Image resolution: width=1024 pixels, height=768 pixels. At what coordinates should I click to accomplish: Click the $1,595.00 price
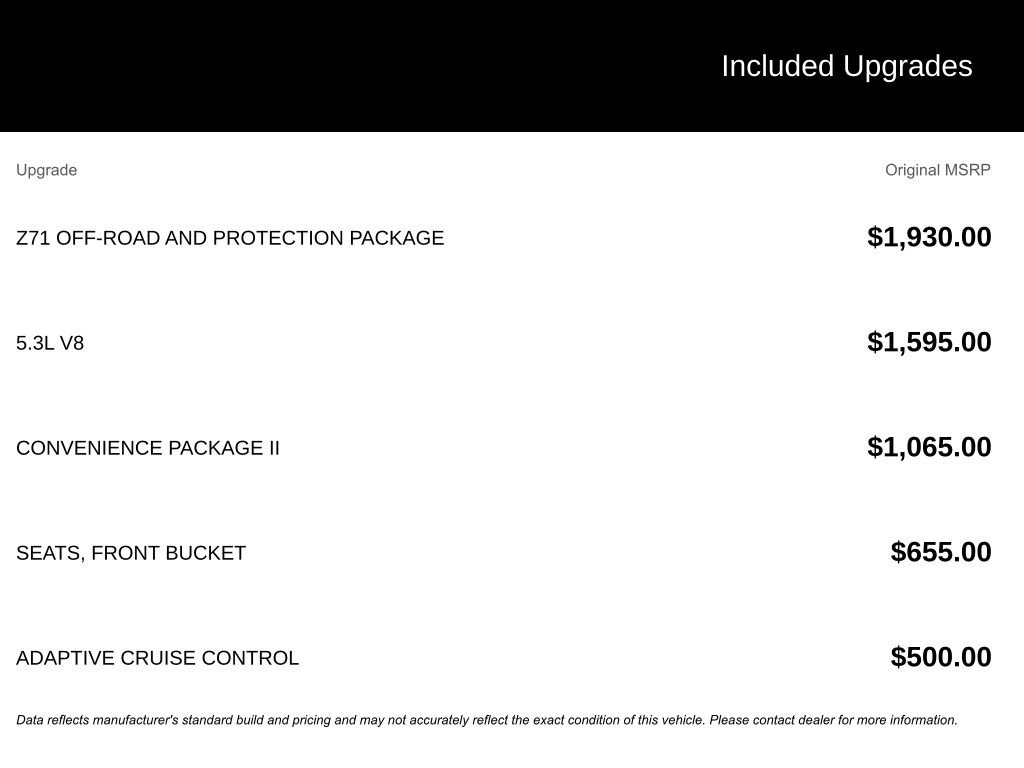(x=929, y=342)
